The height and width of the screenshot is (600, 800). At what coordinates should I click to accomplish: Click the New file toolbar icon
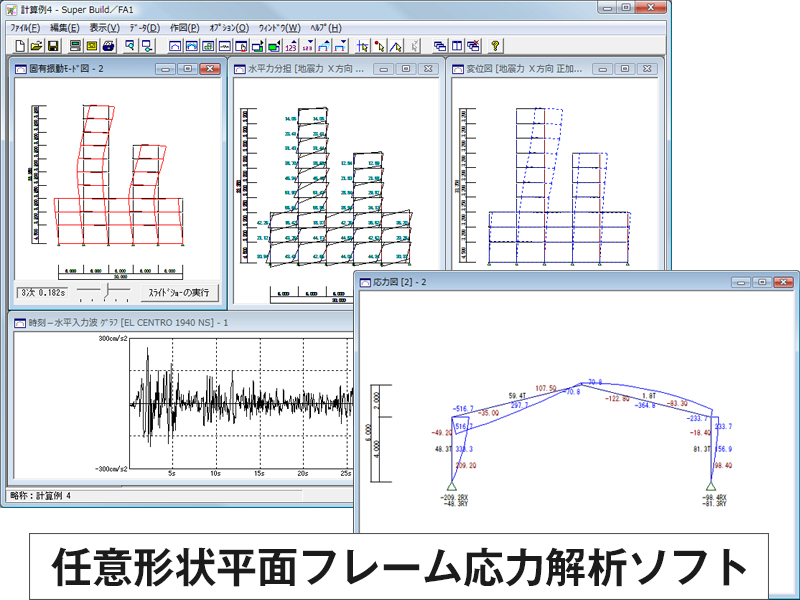coord(20,46)
